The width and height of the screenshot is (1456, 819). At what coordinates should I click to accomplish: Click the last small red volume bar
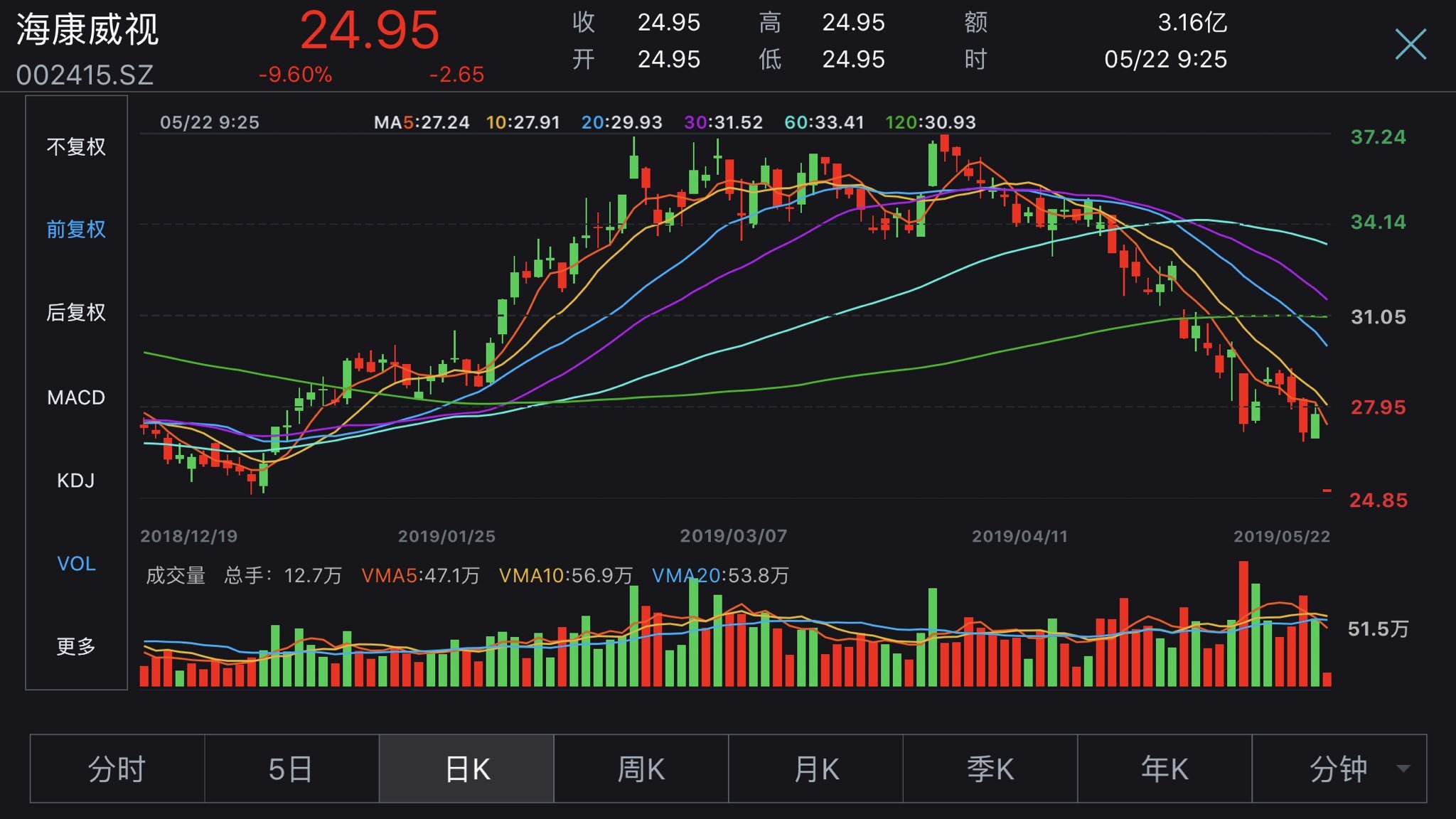(x=1327, y=679)
